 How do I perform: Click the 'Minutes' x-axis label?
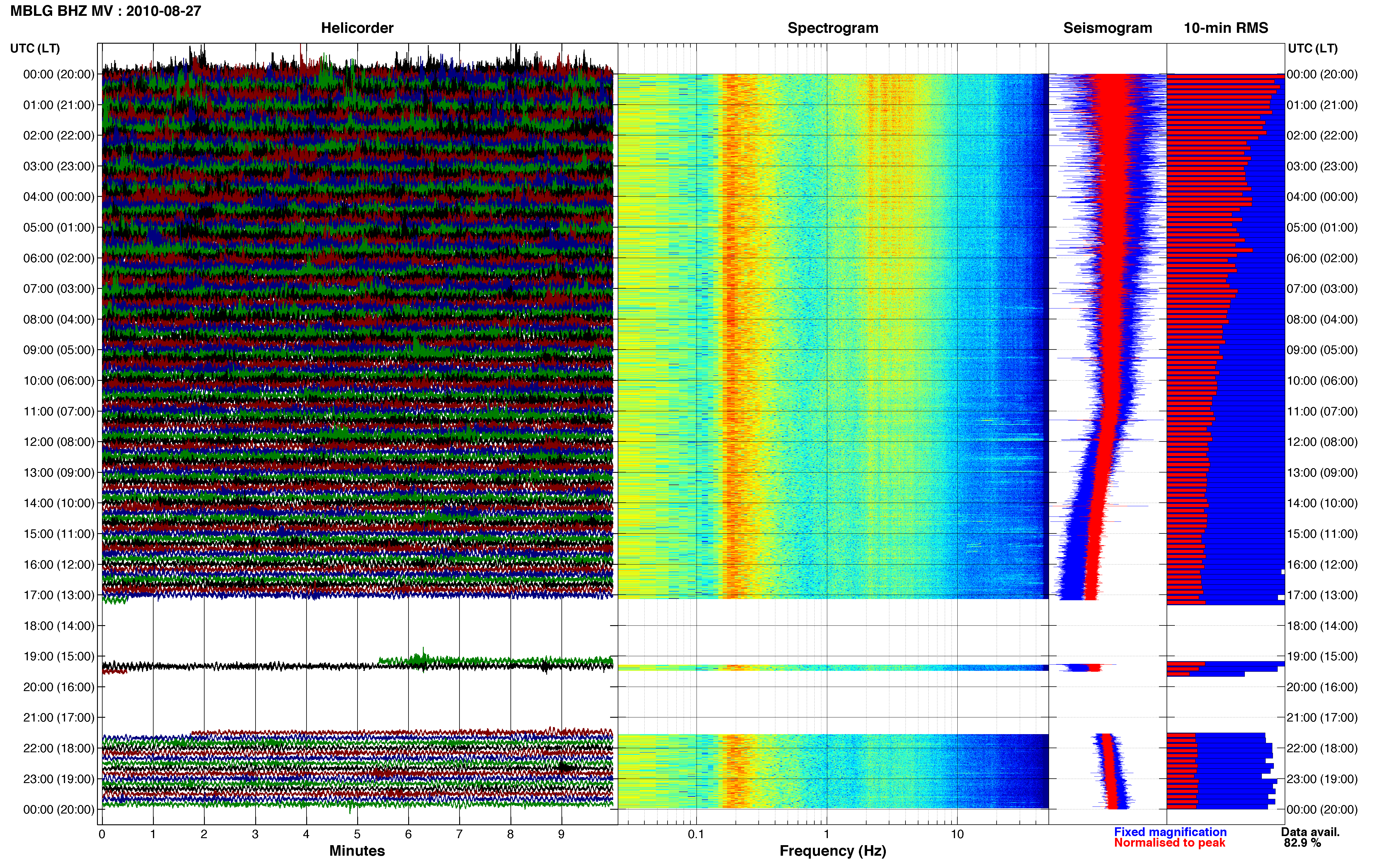[357, 851]
